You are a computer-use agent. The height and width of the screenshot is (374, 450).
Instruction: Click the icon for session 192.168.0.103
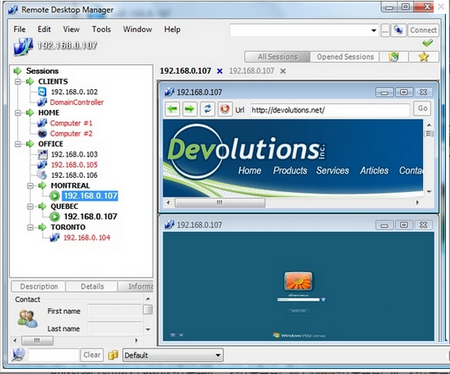click(42, 154)
